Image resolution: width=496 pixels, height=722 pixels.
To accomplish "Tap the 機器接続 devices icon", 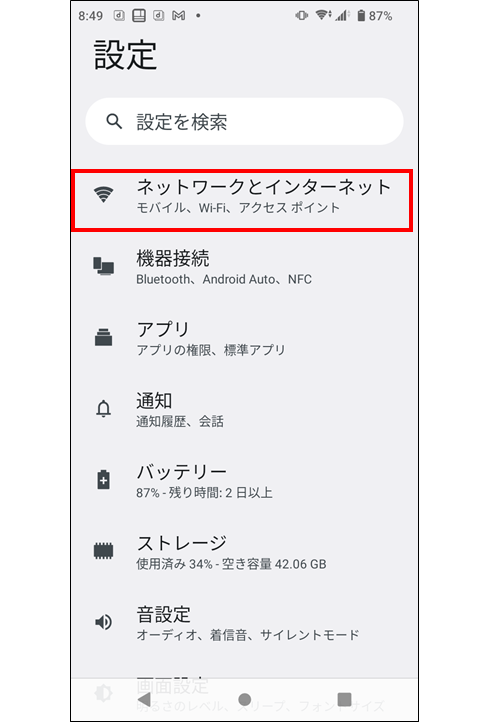I will tap(104, 266).
